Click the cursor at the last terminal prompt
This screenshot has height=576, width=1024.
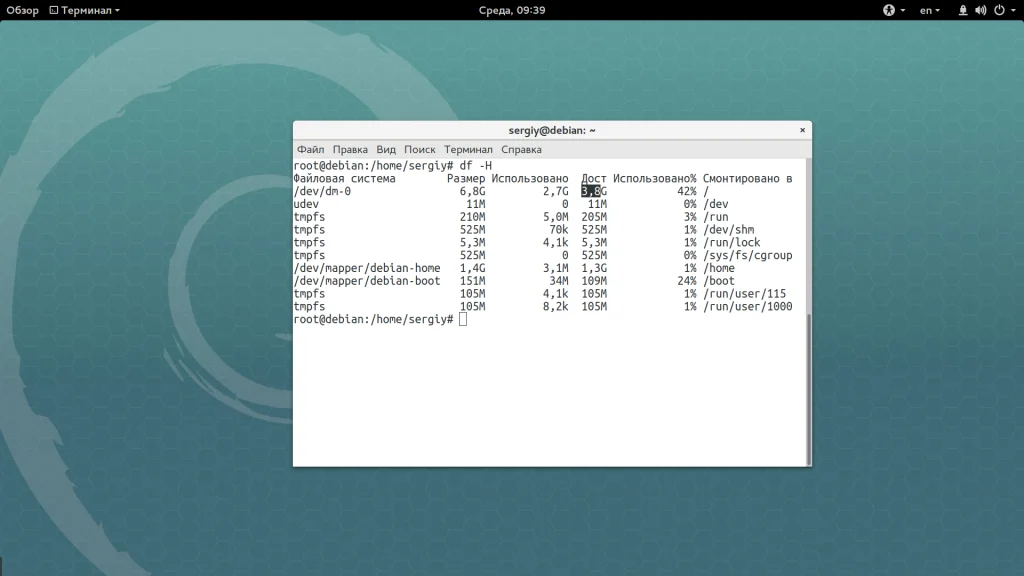(x=463, y=319)
